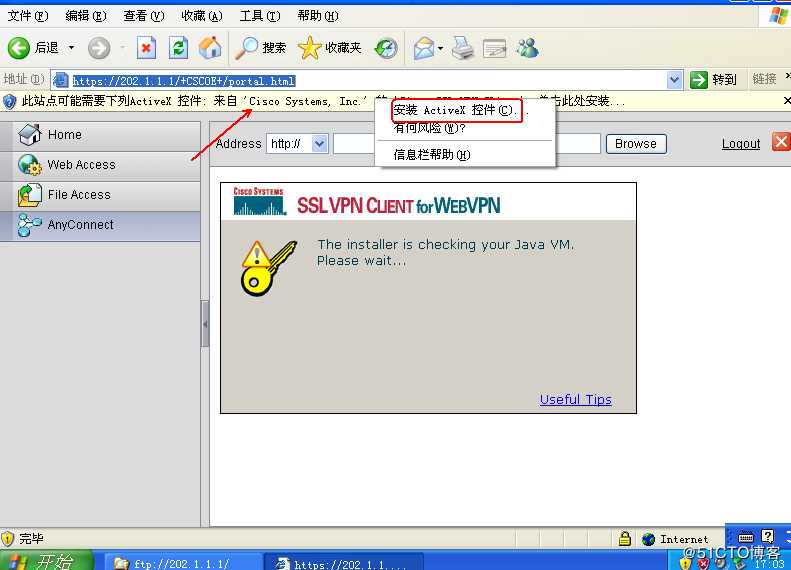Switch to the ftp://202.1.1.1/ taskbar window

183,562
